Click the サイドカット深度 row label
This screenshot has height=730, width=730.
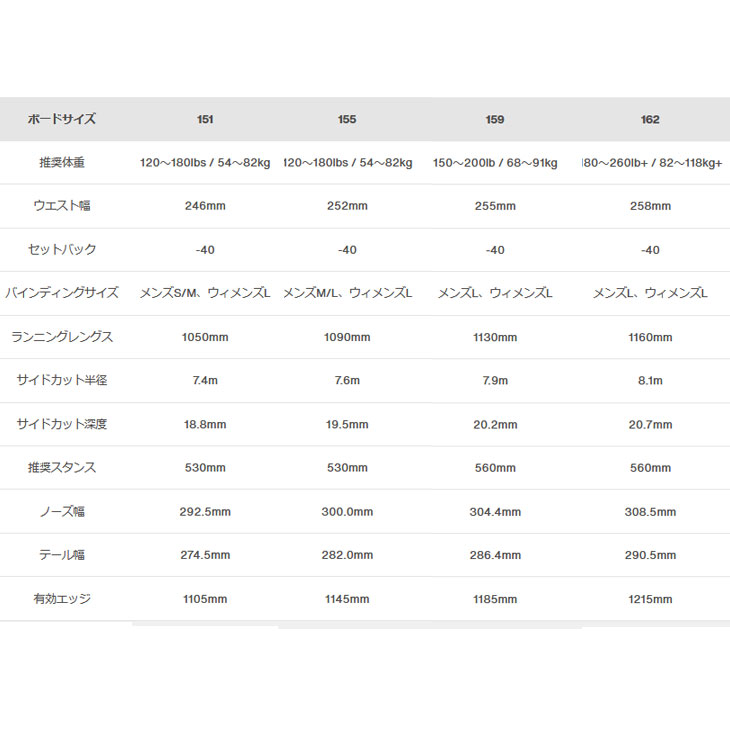(62, 424)
